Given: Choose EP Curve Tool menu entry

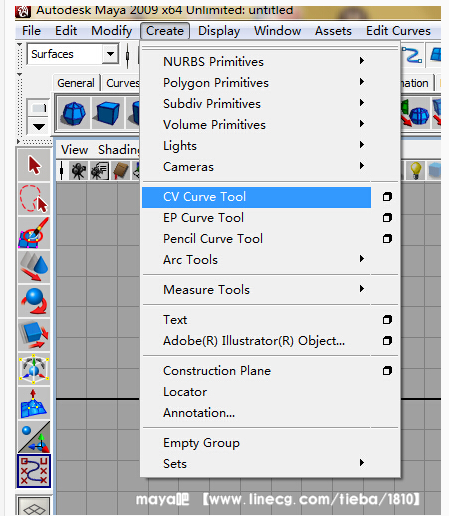Looking at the screenshot, I should point(256,218).
